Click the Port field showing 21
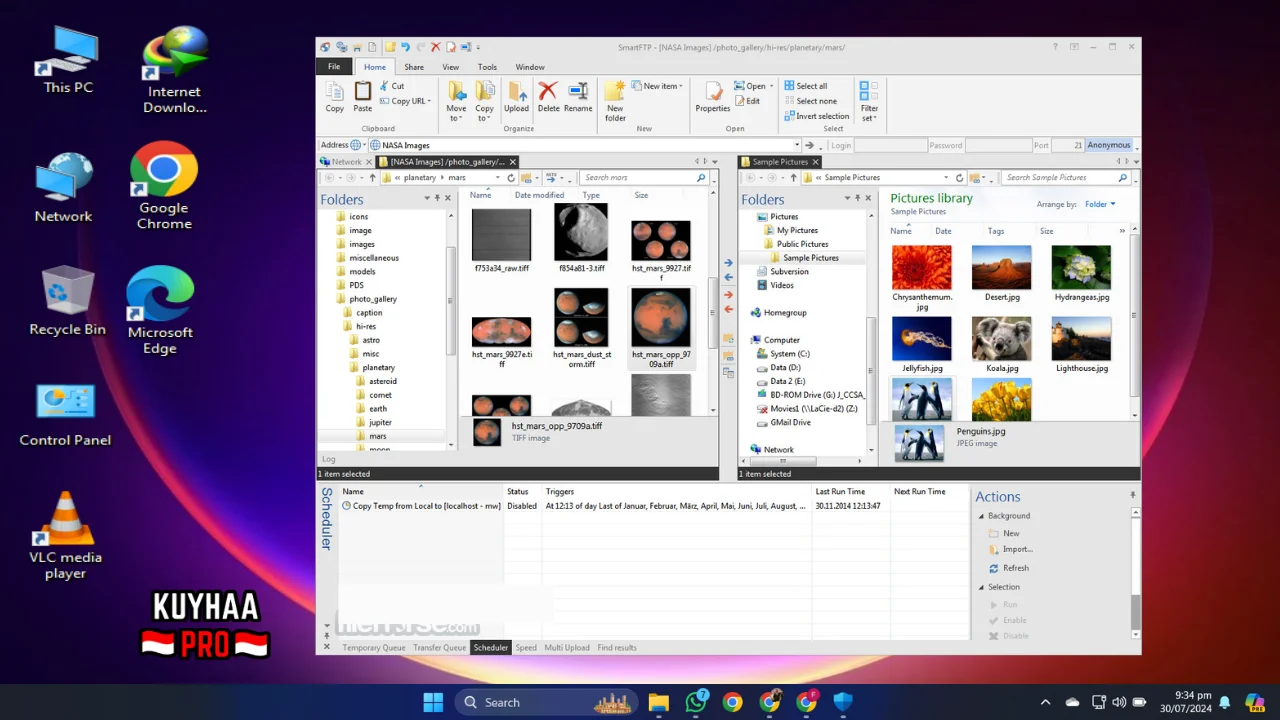This screenshot has width=1280, height=720. tap(1068, 146)
